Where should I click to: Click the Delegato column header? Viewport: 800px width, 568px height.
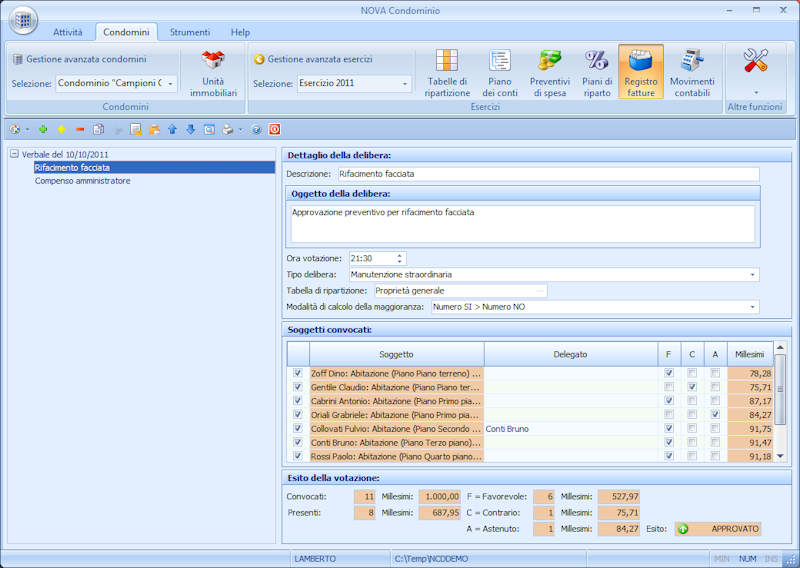click(570, 354)
